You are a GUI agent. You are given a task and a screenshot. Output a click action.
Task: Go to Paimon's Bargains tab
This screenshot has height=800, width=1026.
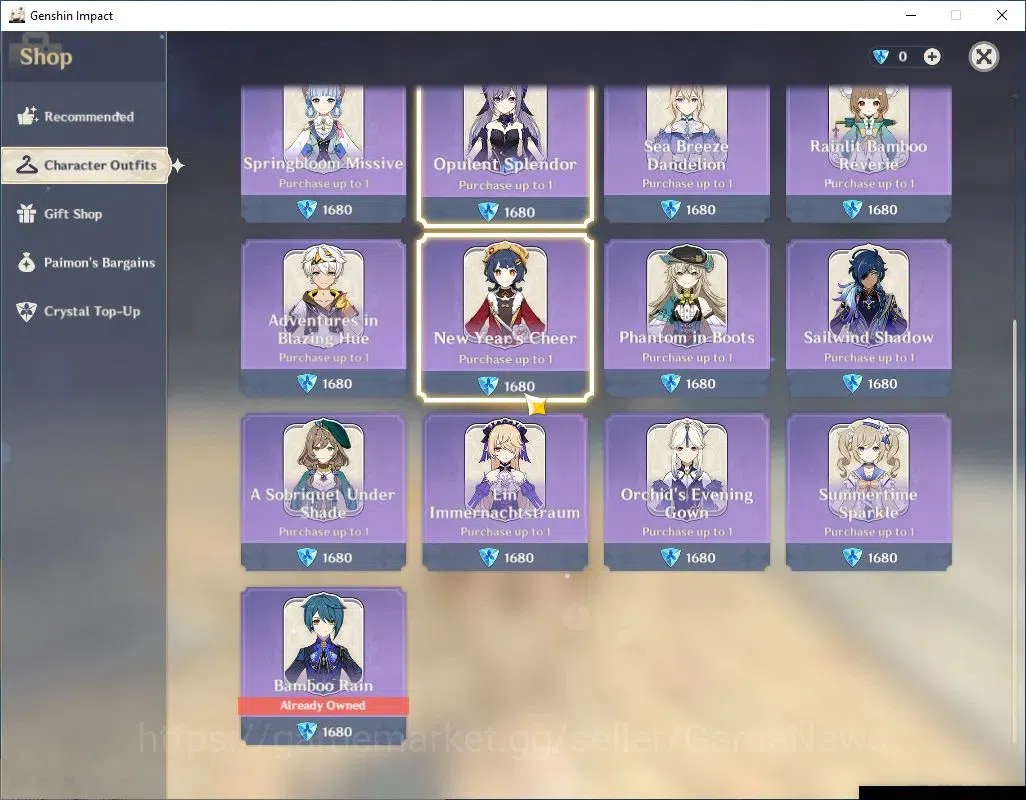click(83, 262)
